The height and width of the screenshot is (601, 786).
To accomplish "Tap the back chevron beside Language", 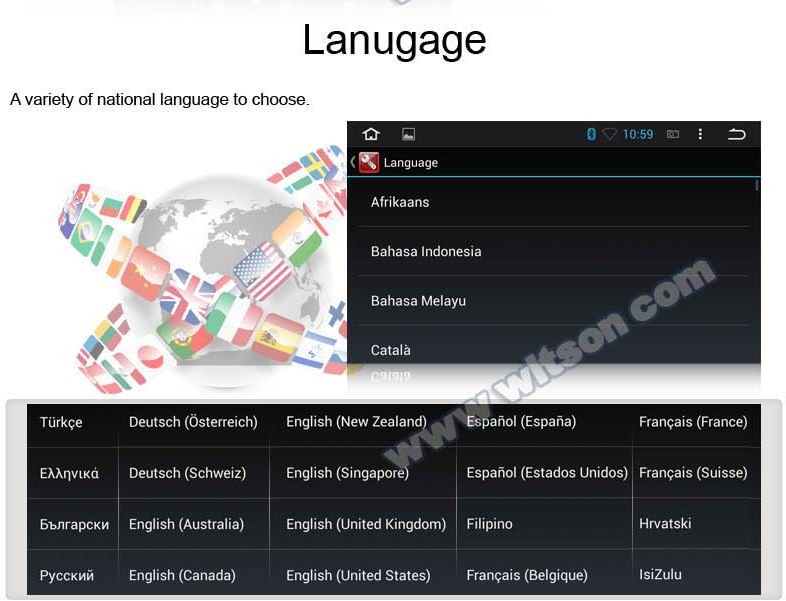I will coord(353,162).
